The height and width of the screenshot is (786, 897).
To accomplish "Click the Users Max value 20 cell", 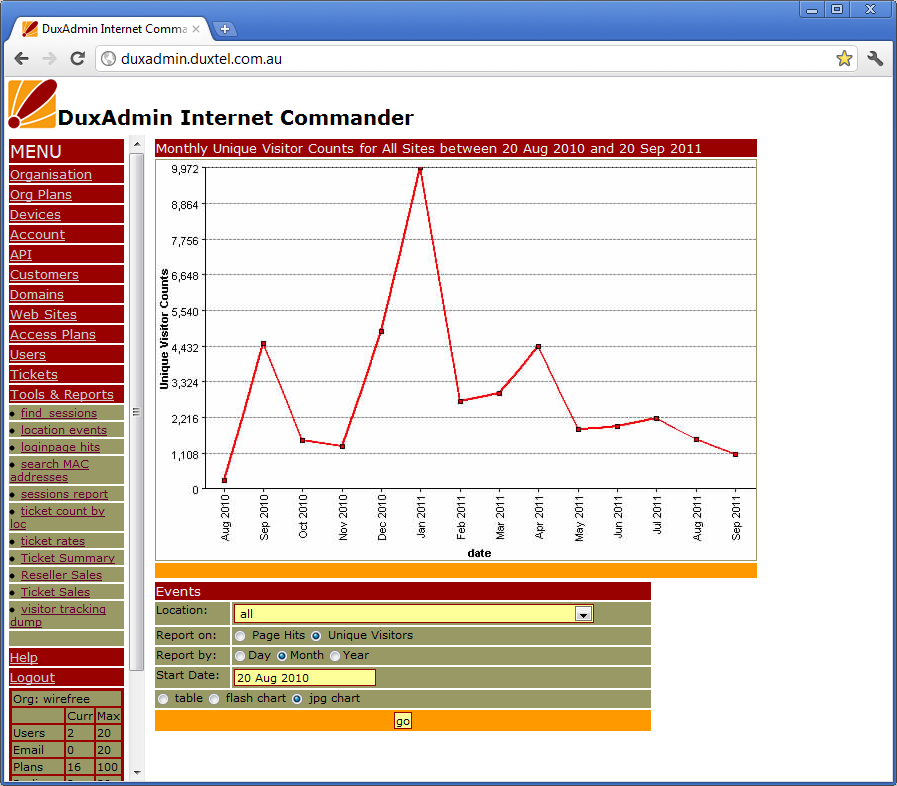I will pyautogui.click(x=108, y=733).
